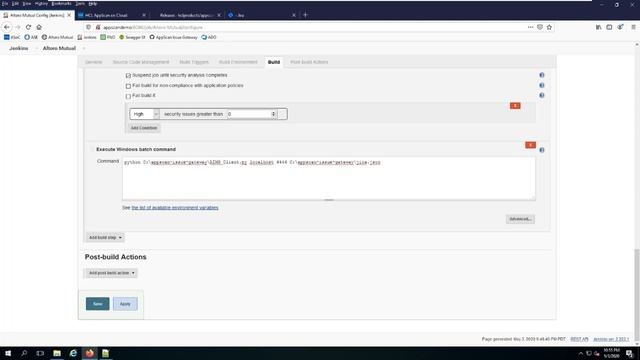640x360 pixels.
Task: Open list of available environment variables link
Action: [175, 208]
